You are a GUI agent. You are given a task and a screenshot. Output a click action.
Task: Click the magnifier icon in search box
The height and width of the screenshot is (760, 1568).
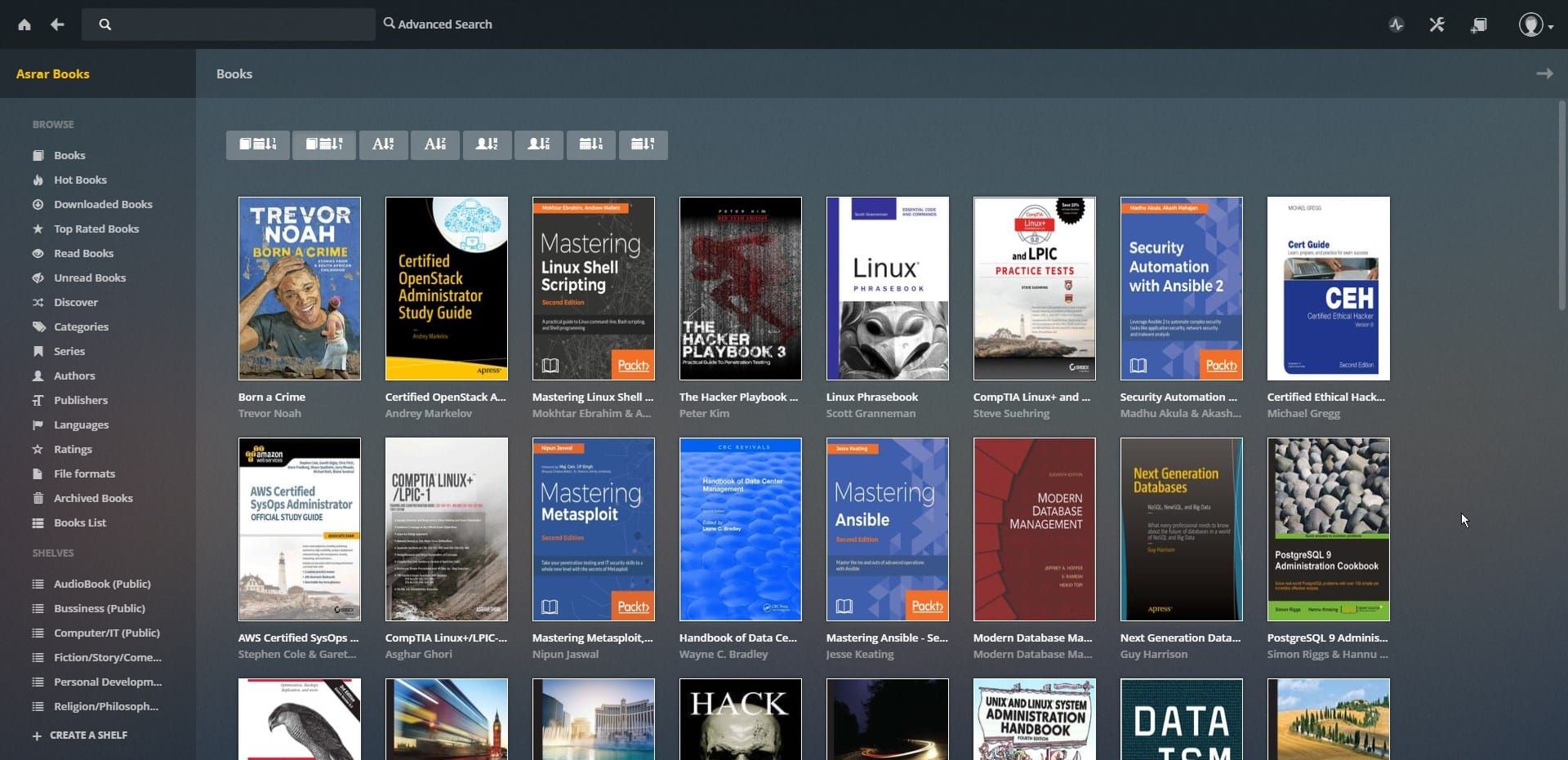[x=105, y=24]
